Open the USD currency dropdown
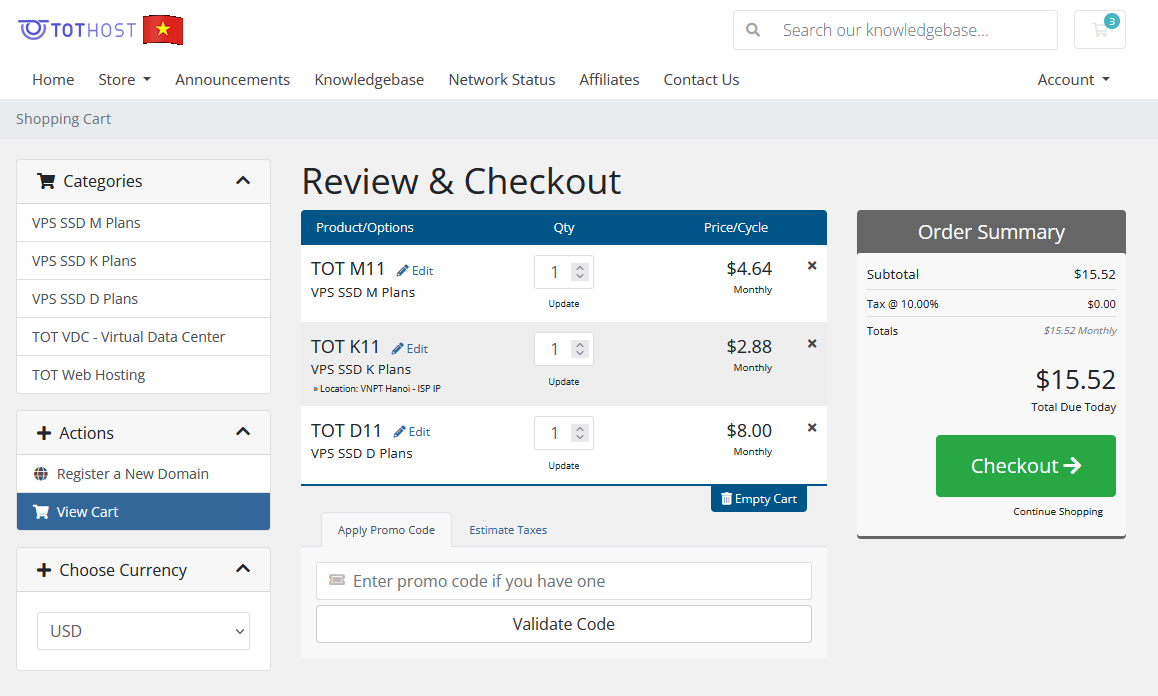Screen dimensions: 1158x696 (x=143, y=631)
